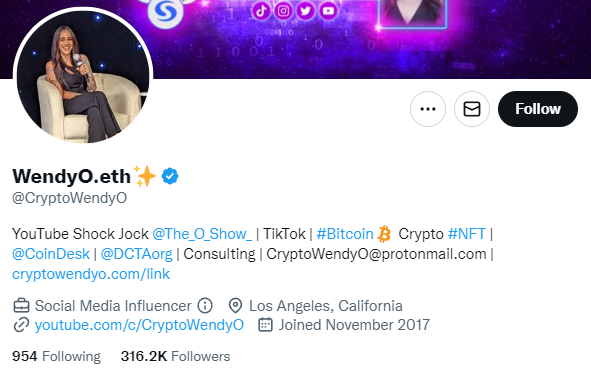Click the envelope message icon
The image size is (591, 371).
click(472, 109)
